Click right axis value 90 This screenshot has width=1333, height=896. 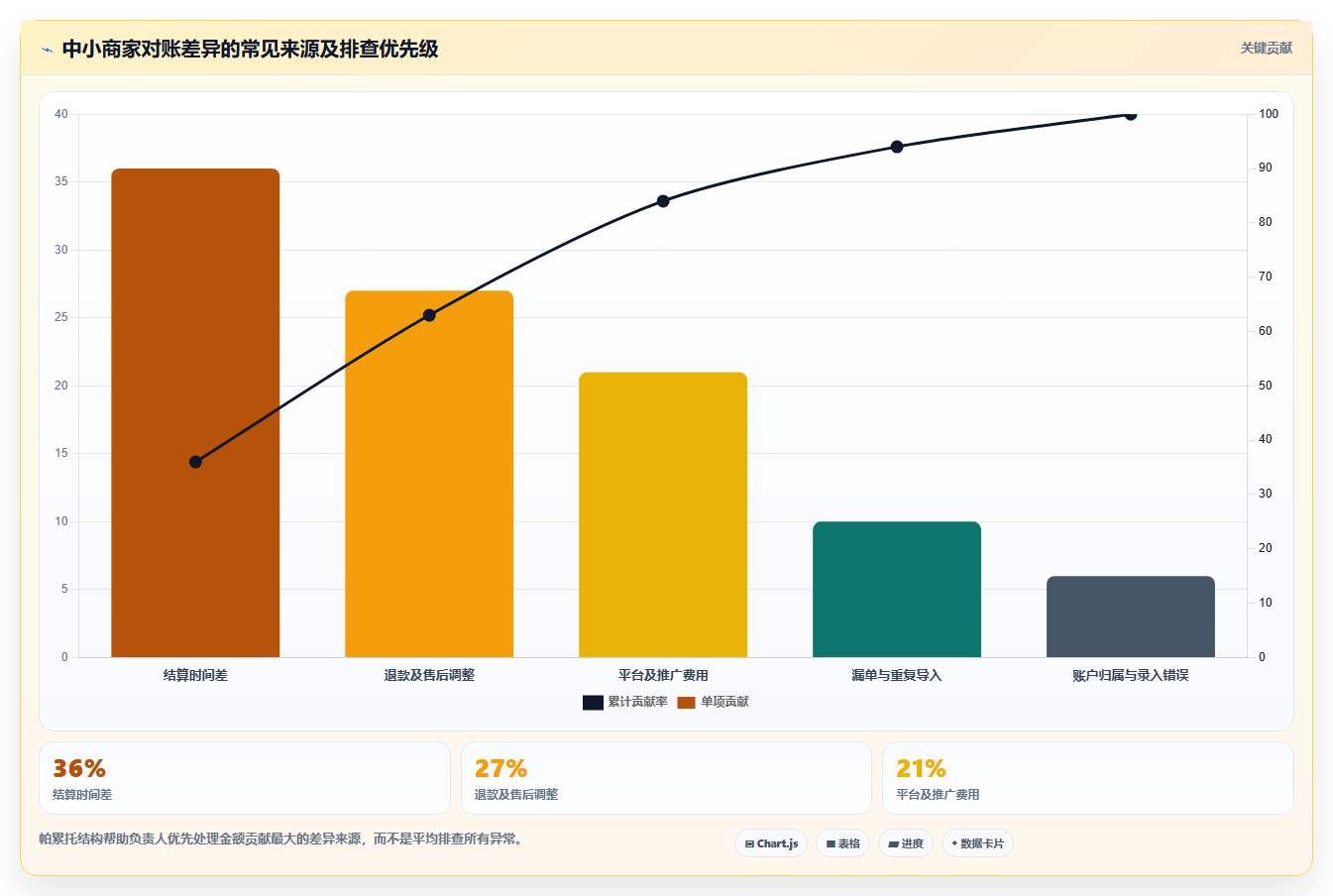click(1266, 168)
